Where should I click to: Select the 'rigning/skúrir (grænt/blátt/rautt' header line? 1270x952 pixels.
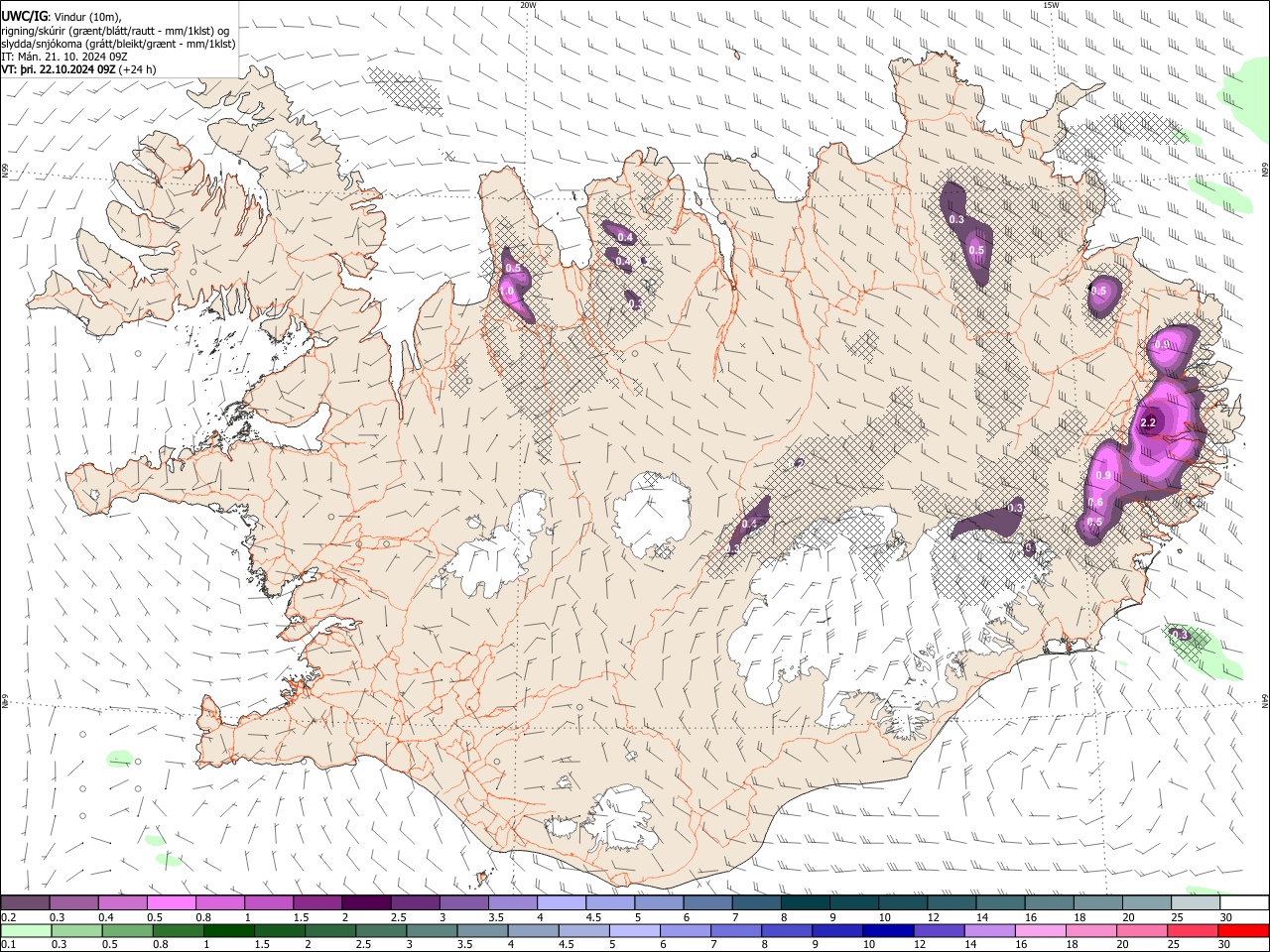click(x=116, y=31)
